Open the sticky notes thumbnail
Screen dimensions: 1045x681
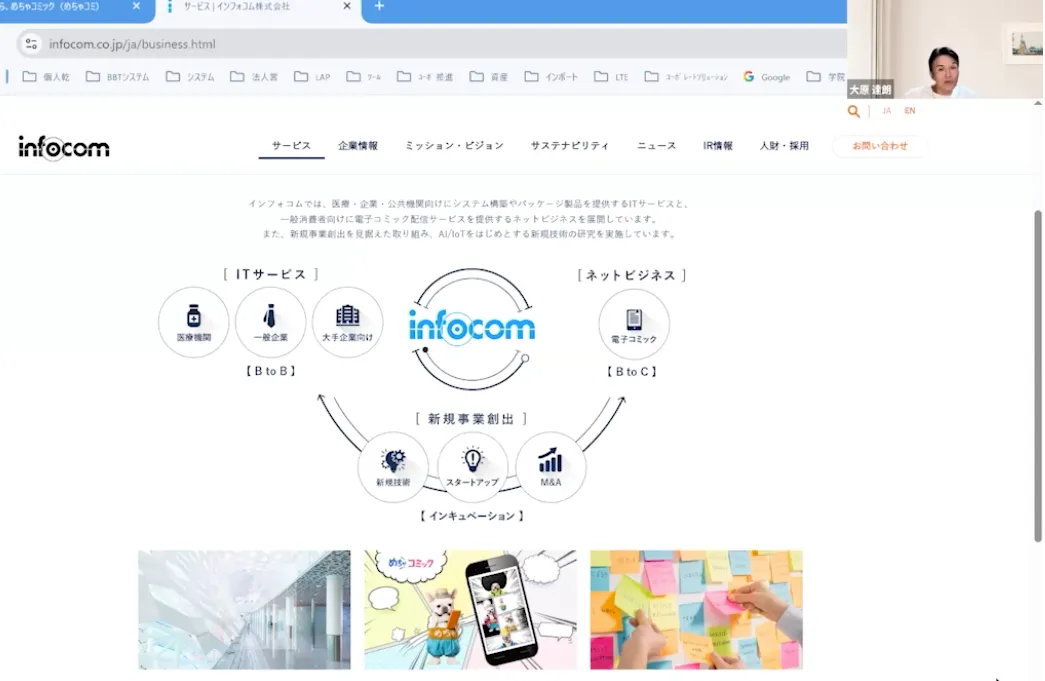[696, 610]
